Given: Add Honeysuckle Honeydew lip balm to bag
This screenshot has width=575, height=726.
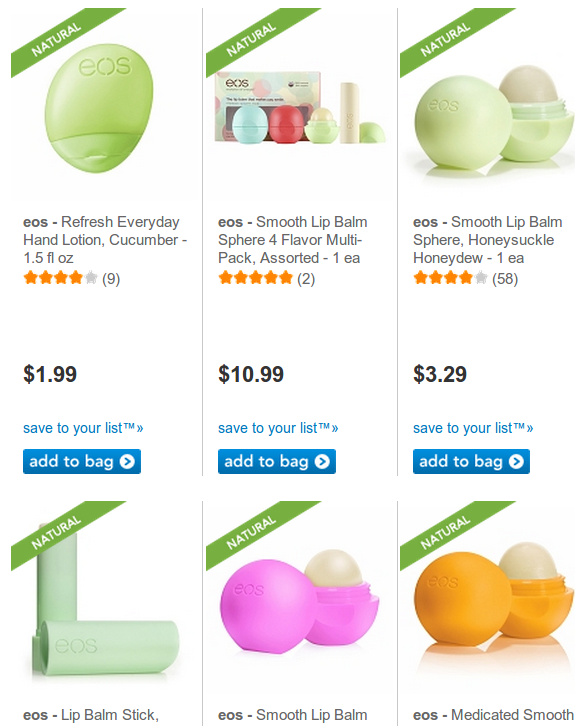Looking at the screenshot, I should pos(471,462).
